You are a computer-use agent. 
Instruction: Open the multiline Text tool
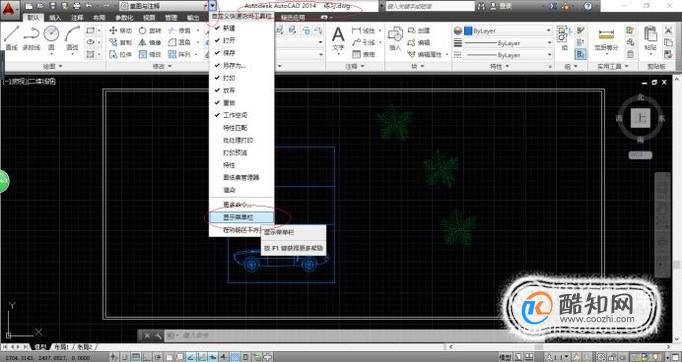pos(338,38)
